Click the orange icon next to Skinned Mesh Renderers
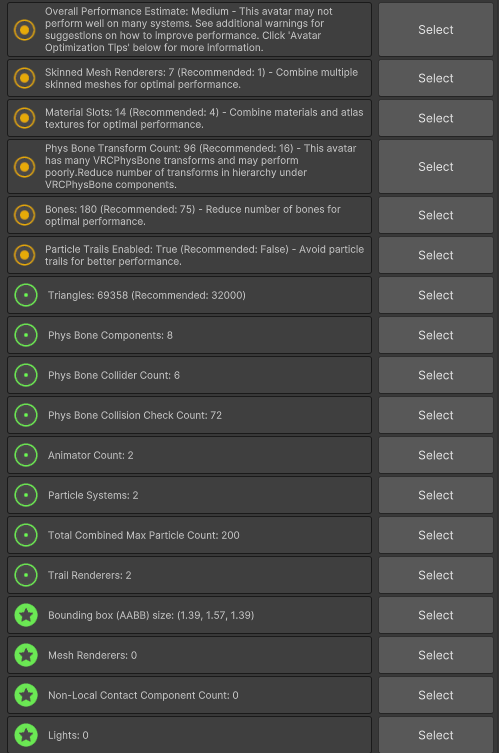 coord(24,78)
